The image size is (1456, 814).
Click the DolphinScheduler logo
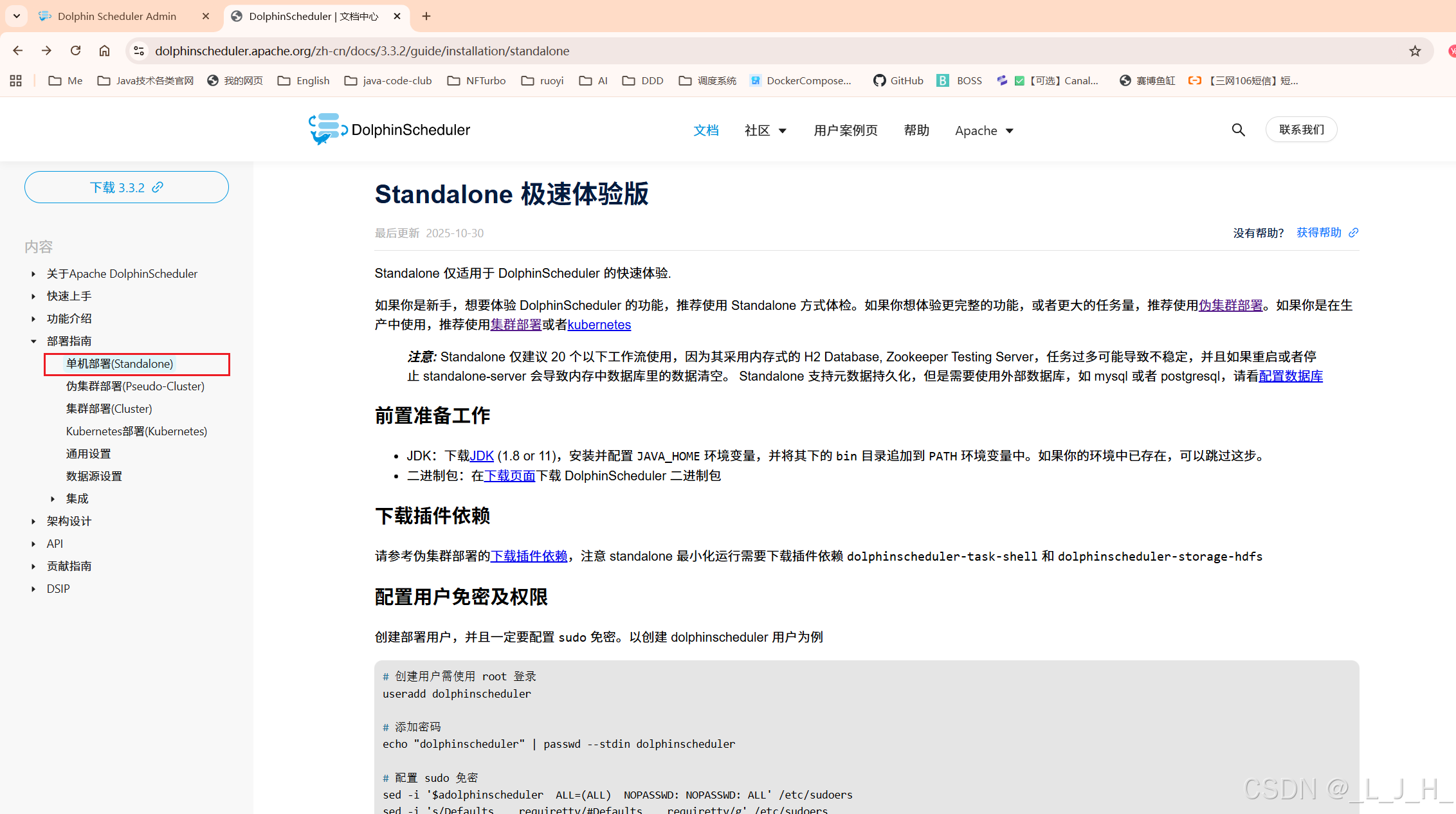tap(389, 130)
